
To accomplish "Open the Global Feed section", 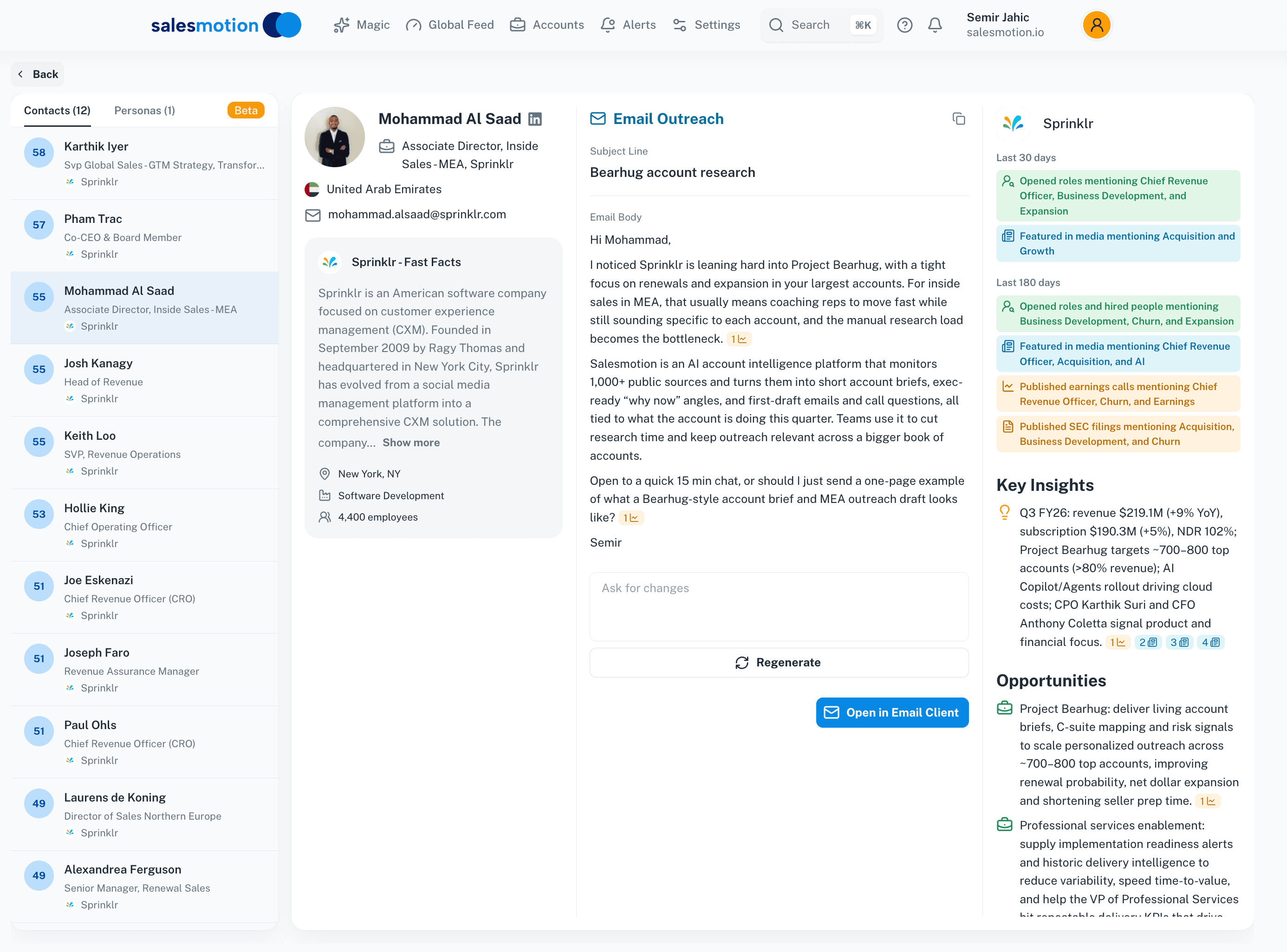I will 449,25.
